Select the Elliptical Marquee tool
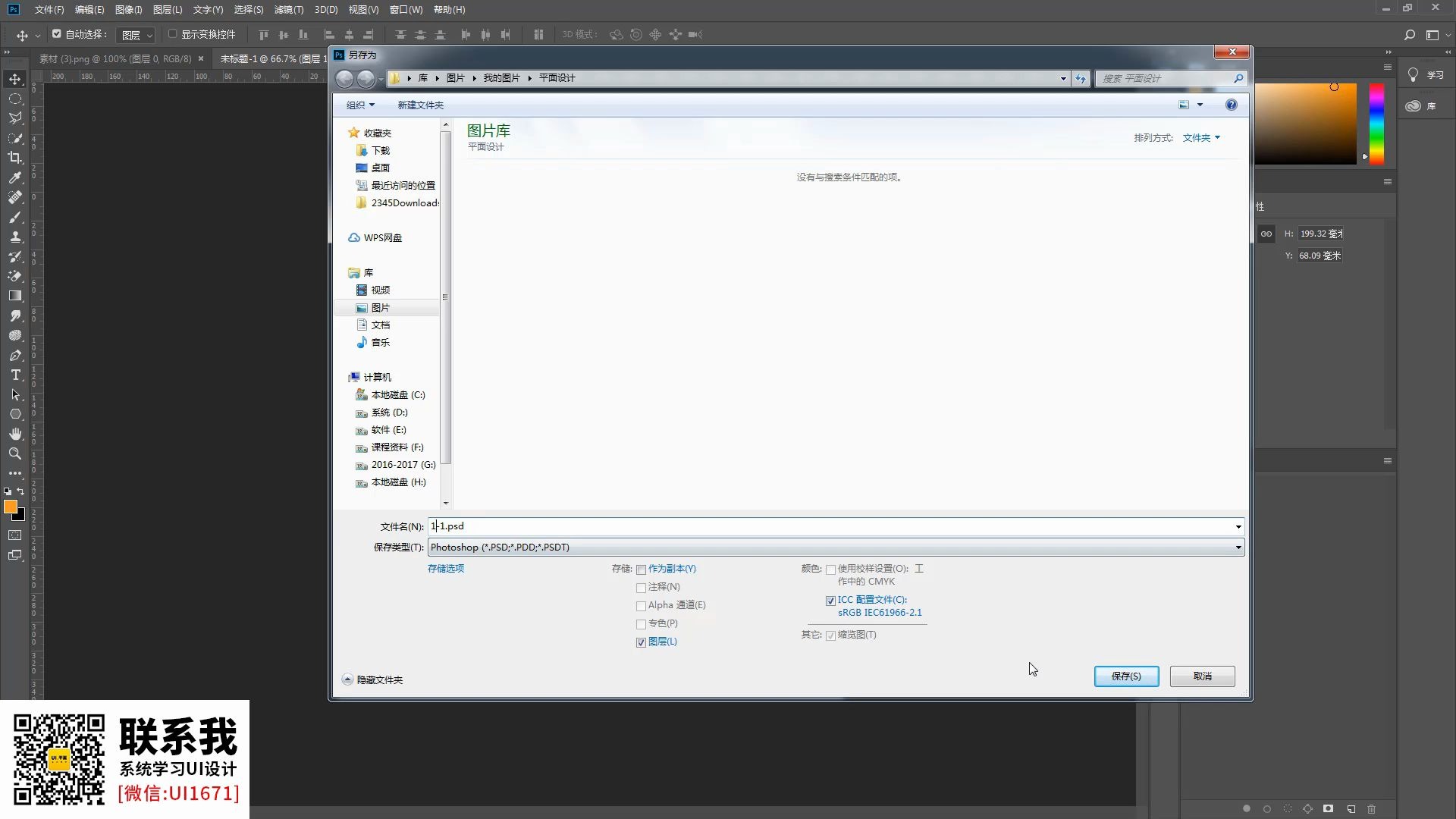The width and height of the screenshot is (1456, 819). [x=15, y=99]
